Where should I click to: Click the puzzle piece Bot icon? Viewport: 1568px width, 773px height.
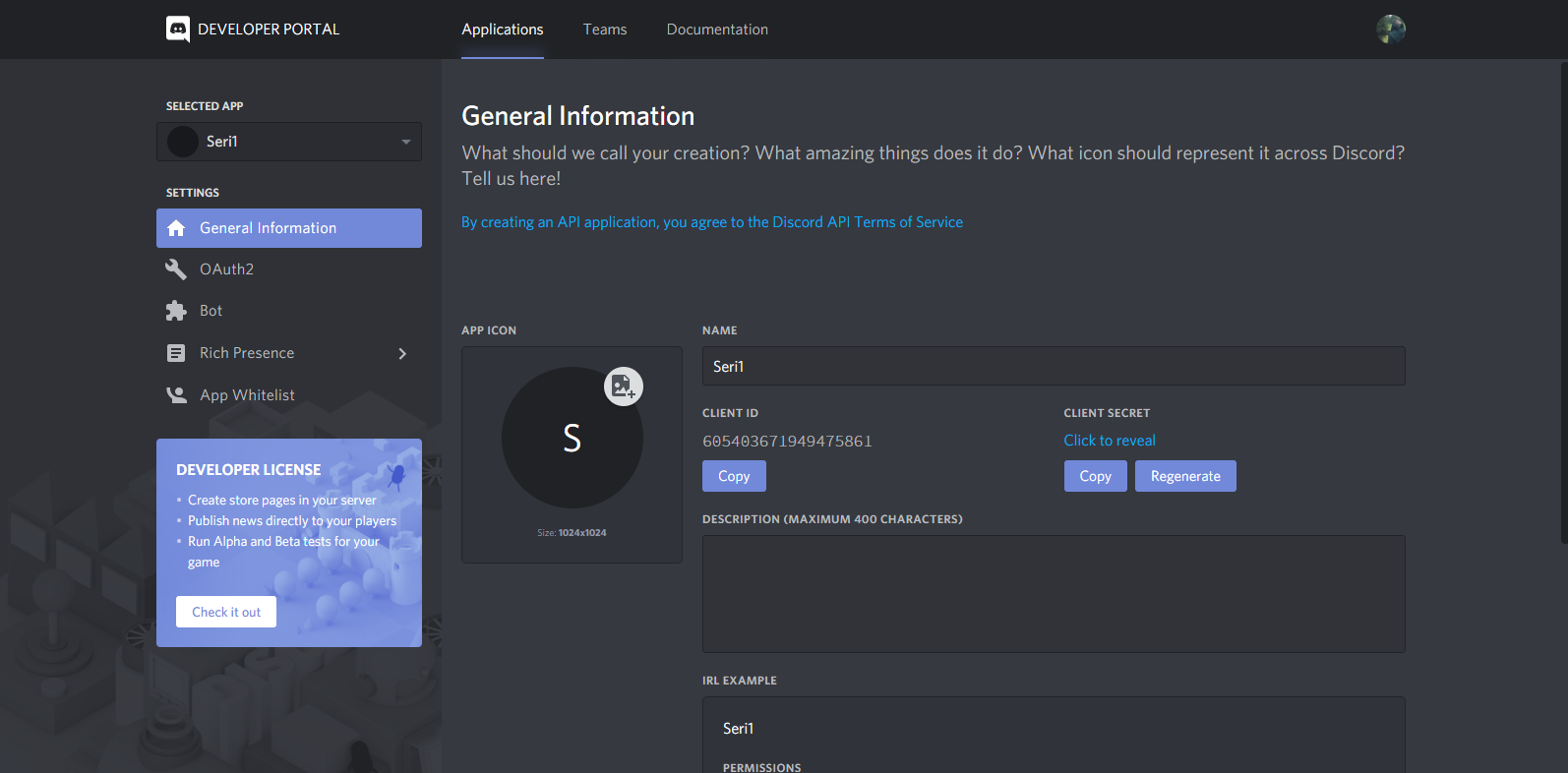[x=176, y=311]
